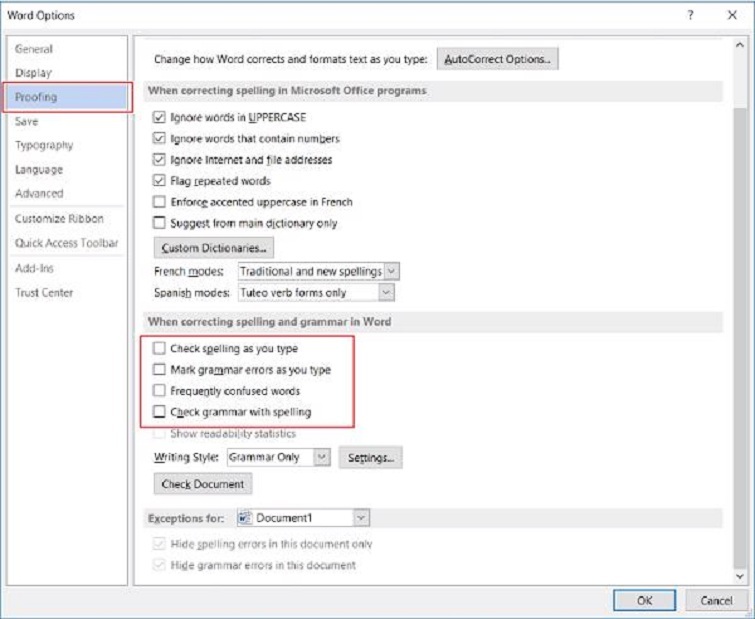755x619 pixels.
Task: Click the Help question mark icon
Action: click(690, 16)
